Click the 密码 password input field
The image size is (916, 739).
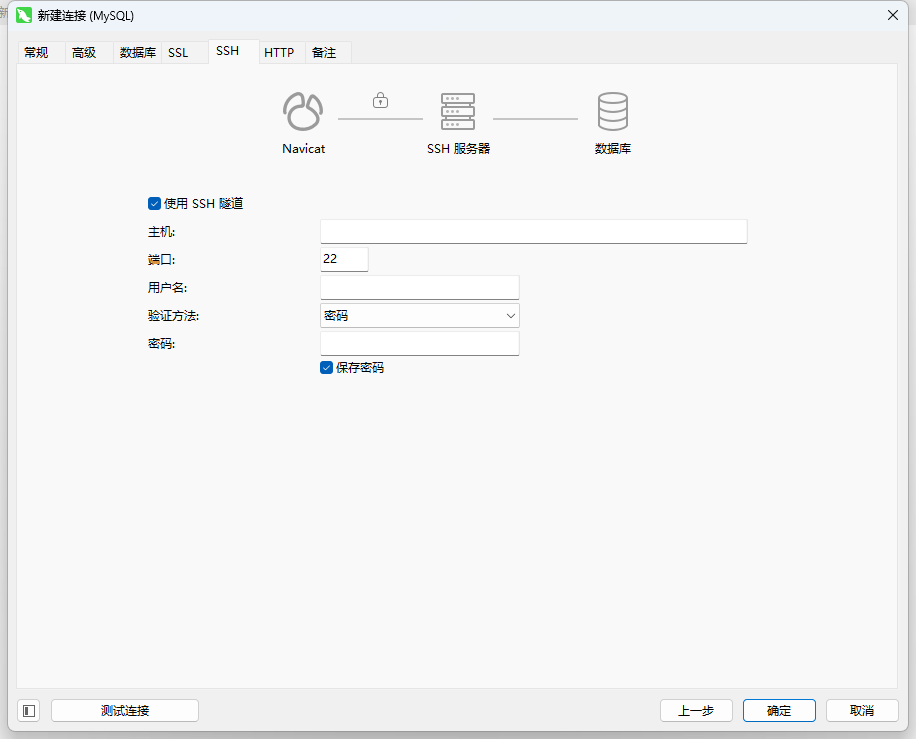pos(419,344)
